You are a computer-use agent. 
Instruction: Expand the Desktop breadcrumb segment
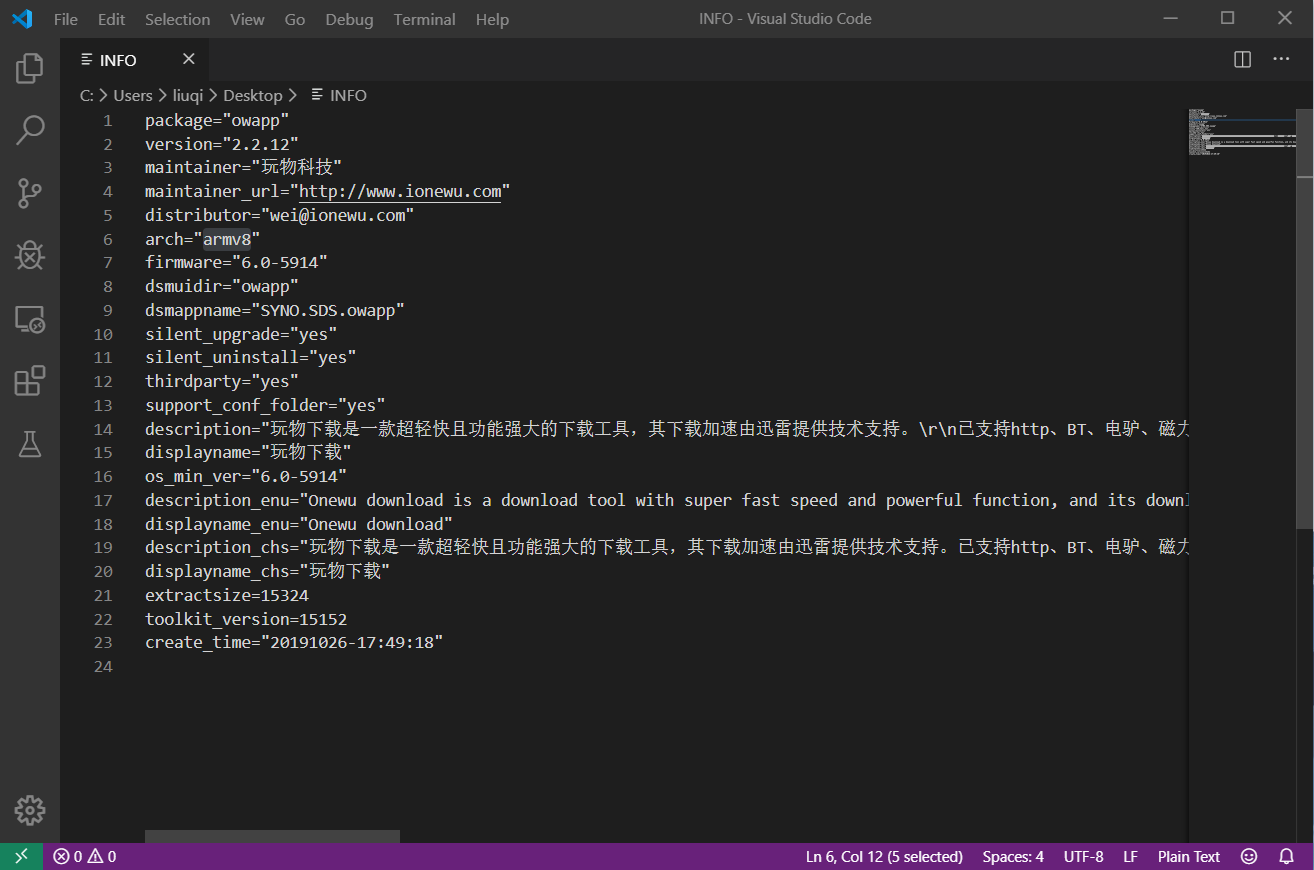tap(252, 95)
